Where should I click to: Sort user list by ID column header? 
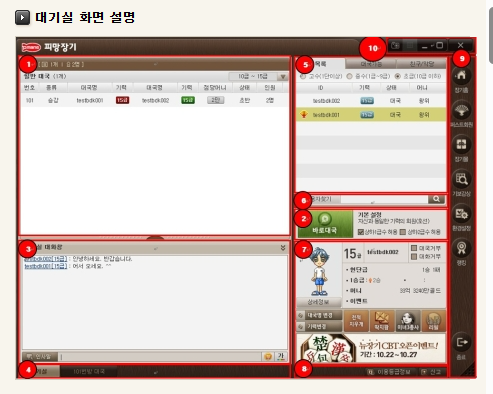320,88
